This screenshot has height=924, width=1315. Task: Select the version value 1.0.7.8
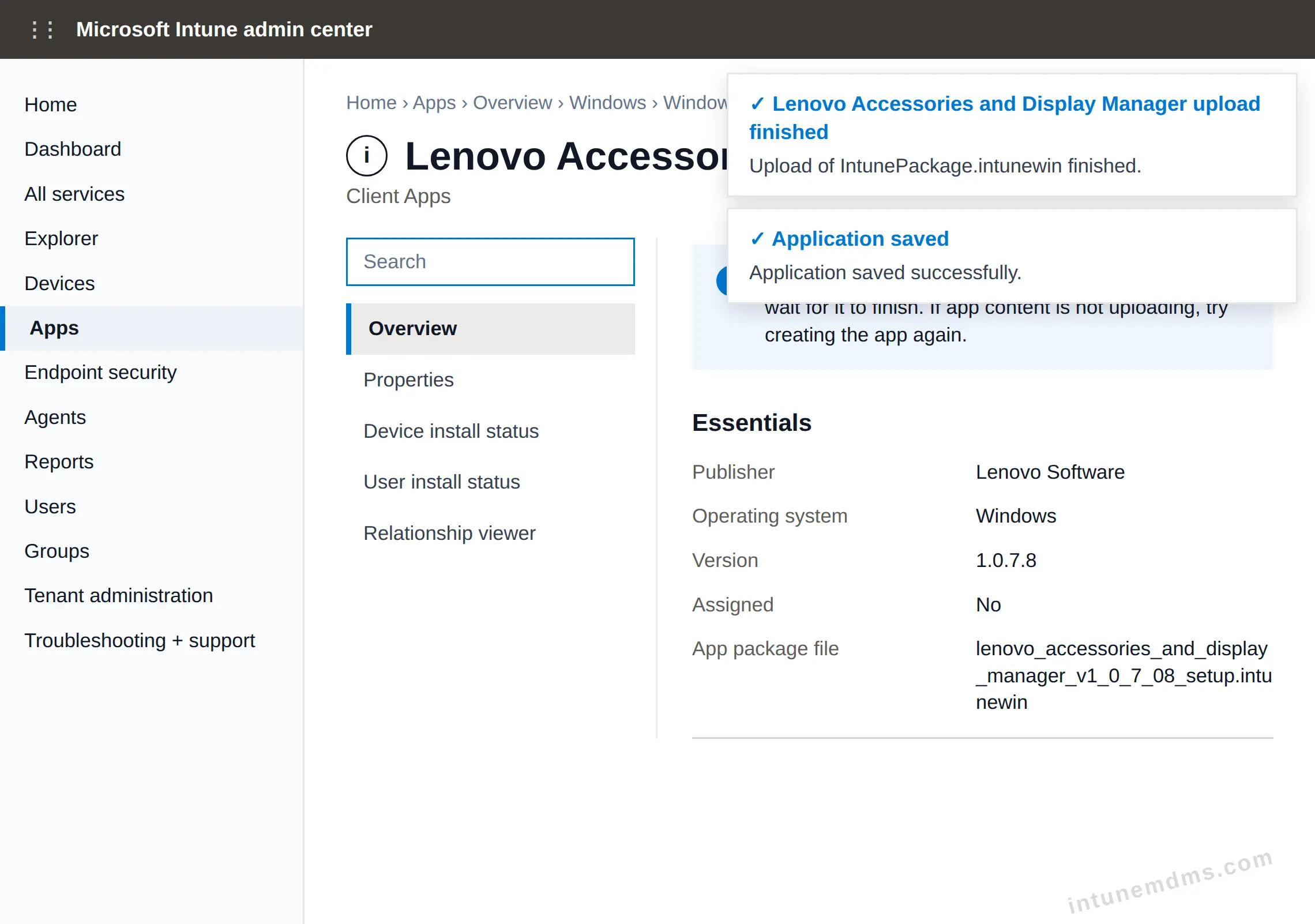(1006, 560)
